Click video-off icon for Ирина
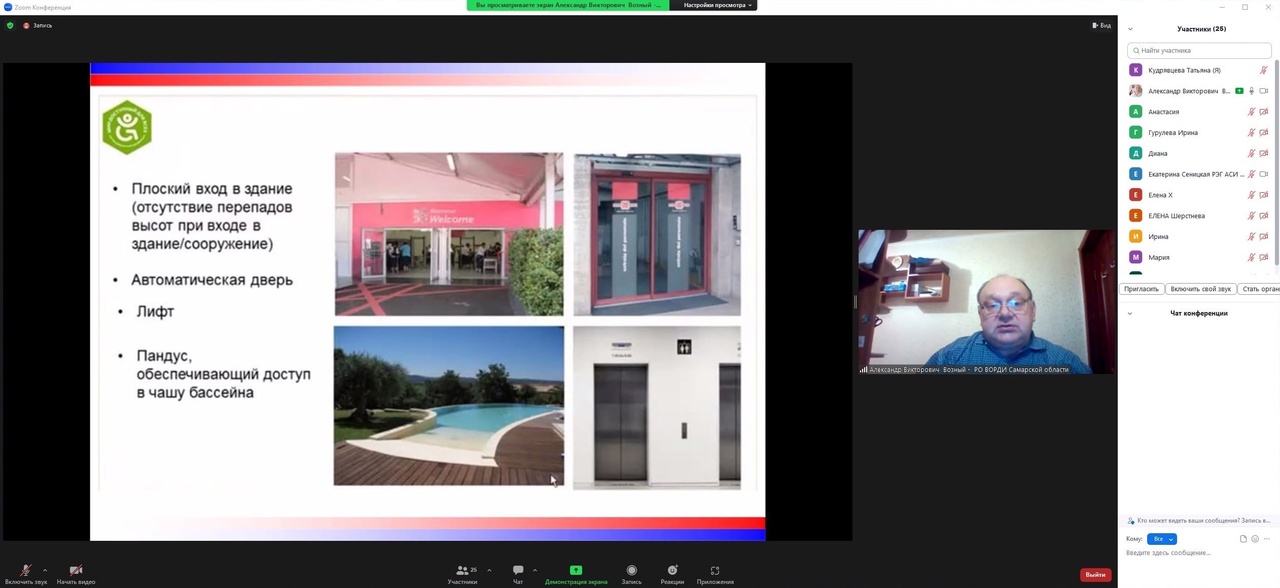The width and height of the screenshot is (1280, 588). [x=1264, y=236]
